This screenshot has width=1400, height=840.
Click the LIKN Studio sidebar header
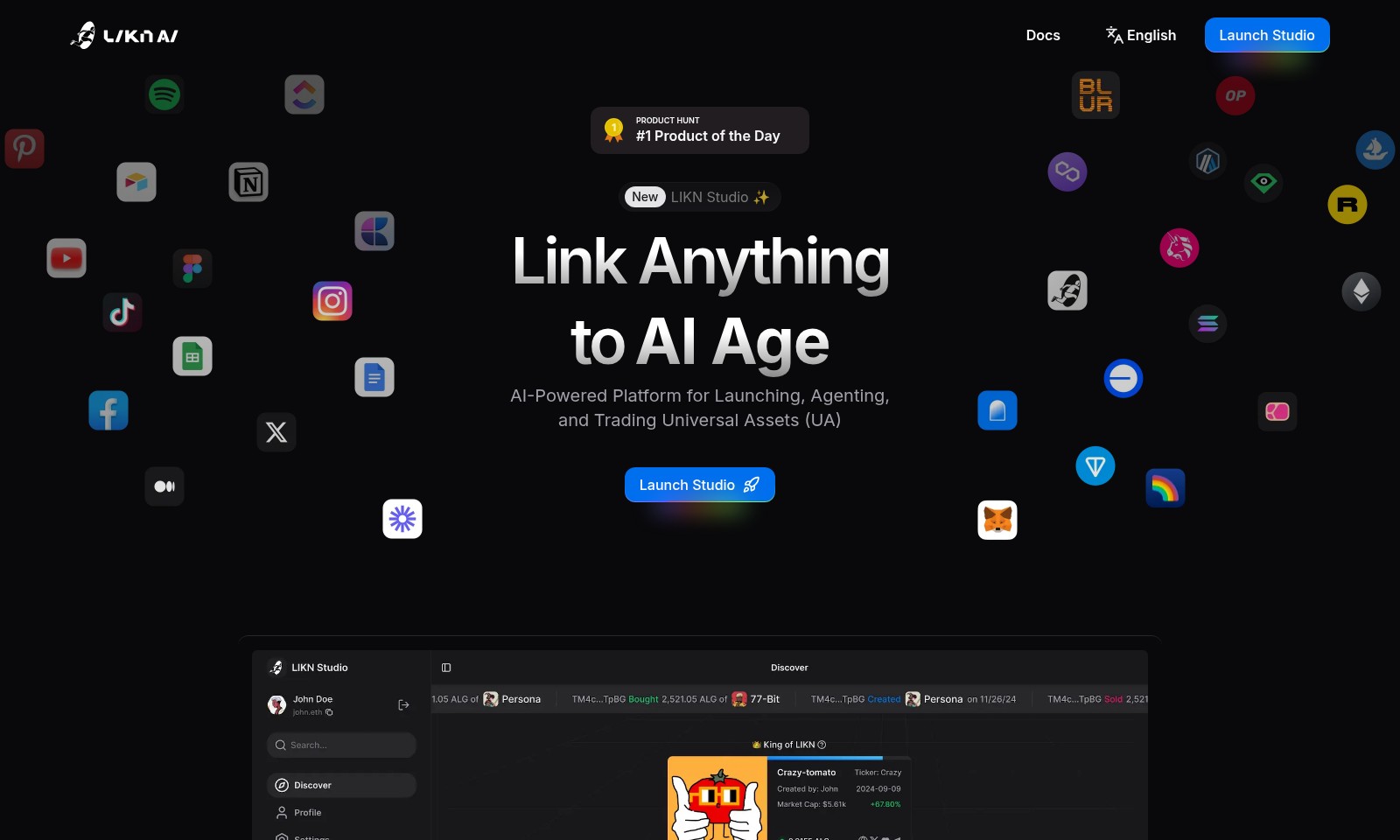click(308, 668)
